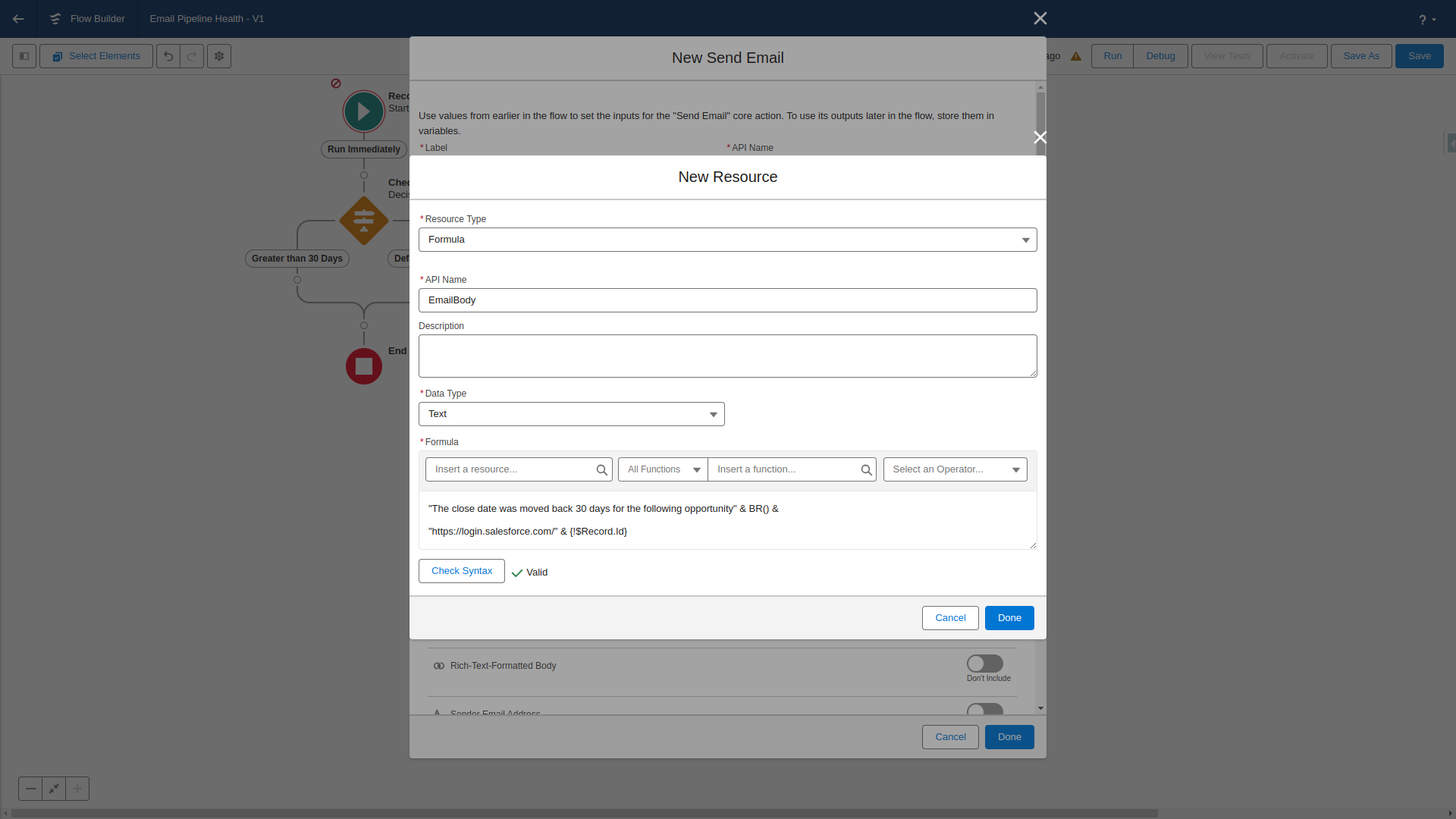This screenshot has height=819, width=1456.
Task: Click the redo arrow icon
Action: click(x=192, y=56)
